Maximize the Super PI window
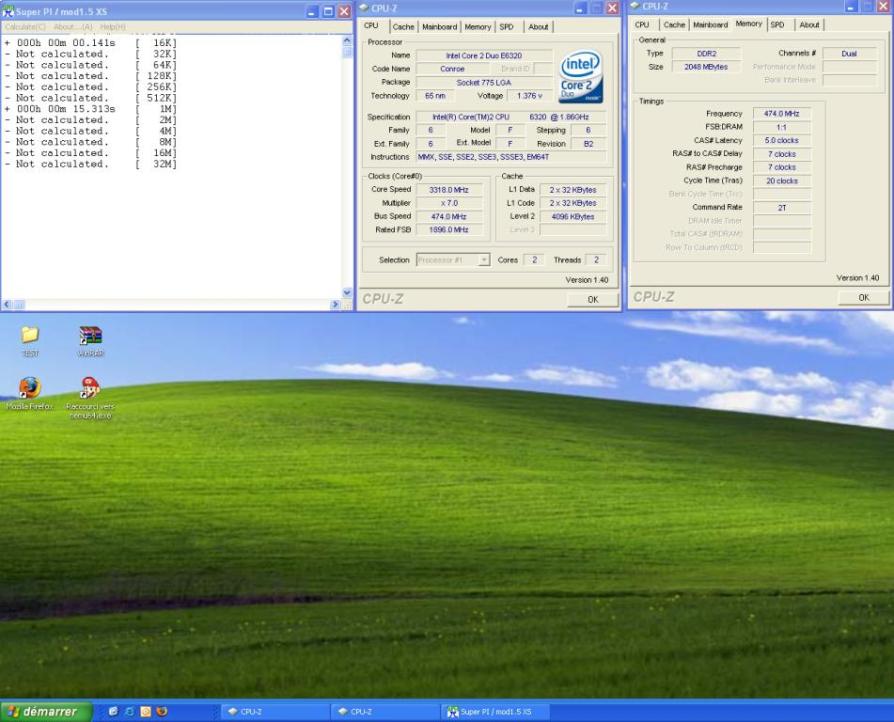Screen dimensions: 894x722 click(x=328, y=11)
